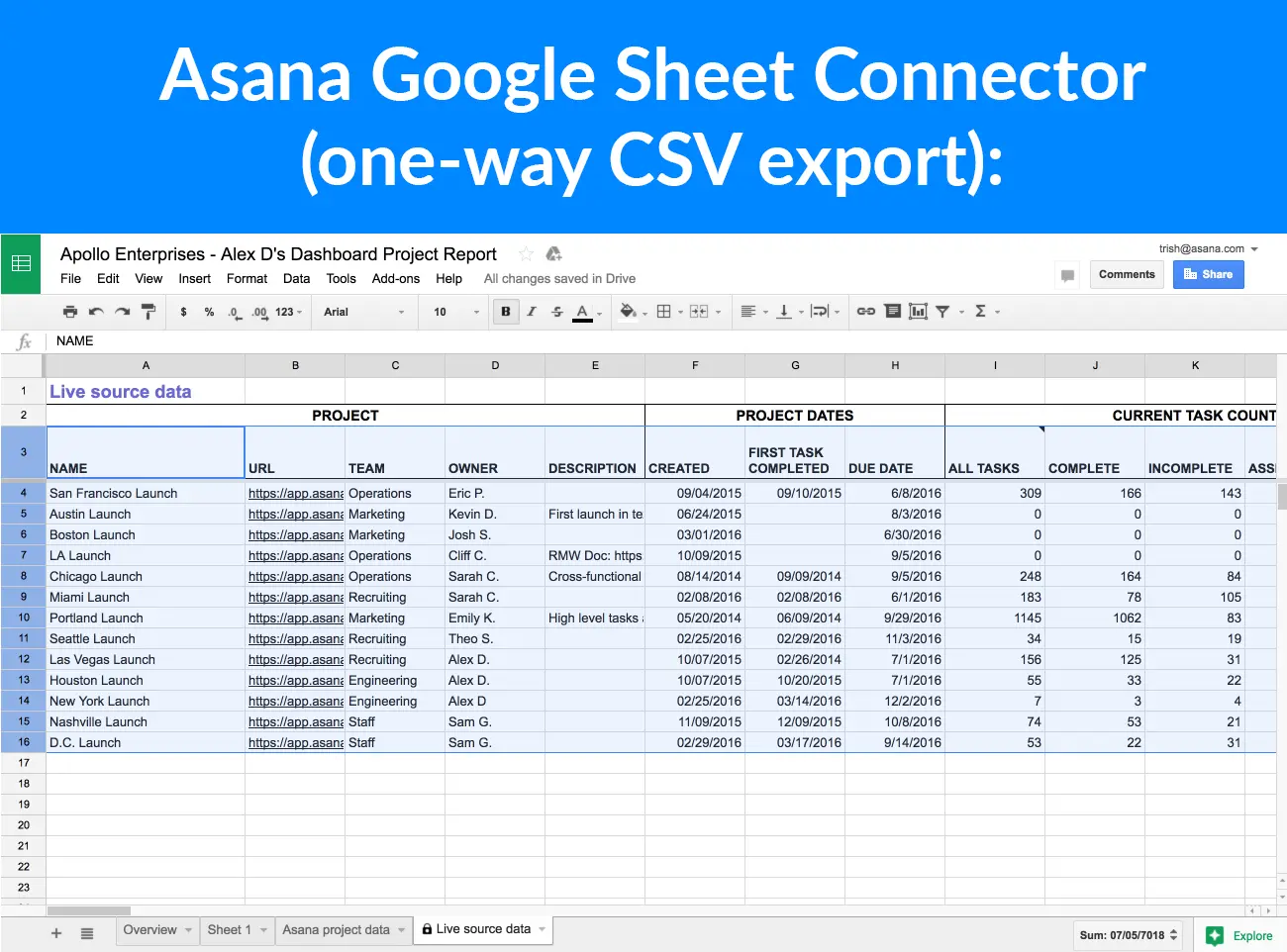Increase decimal places
The width and height of the screenshot is (1287, 952).
[x=259, y=312]
